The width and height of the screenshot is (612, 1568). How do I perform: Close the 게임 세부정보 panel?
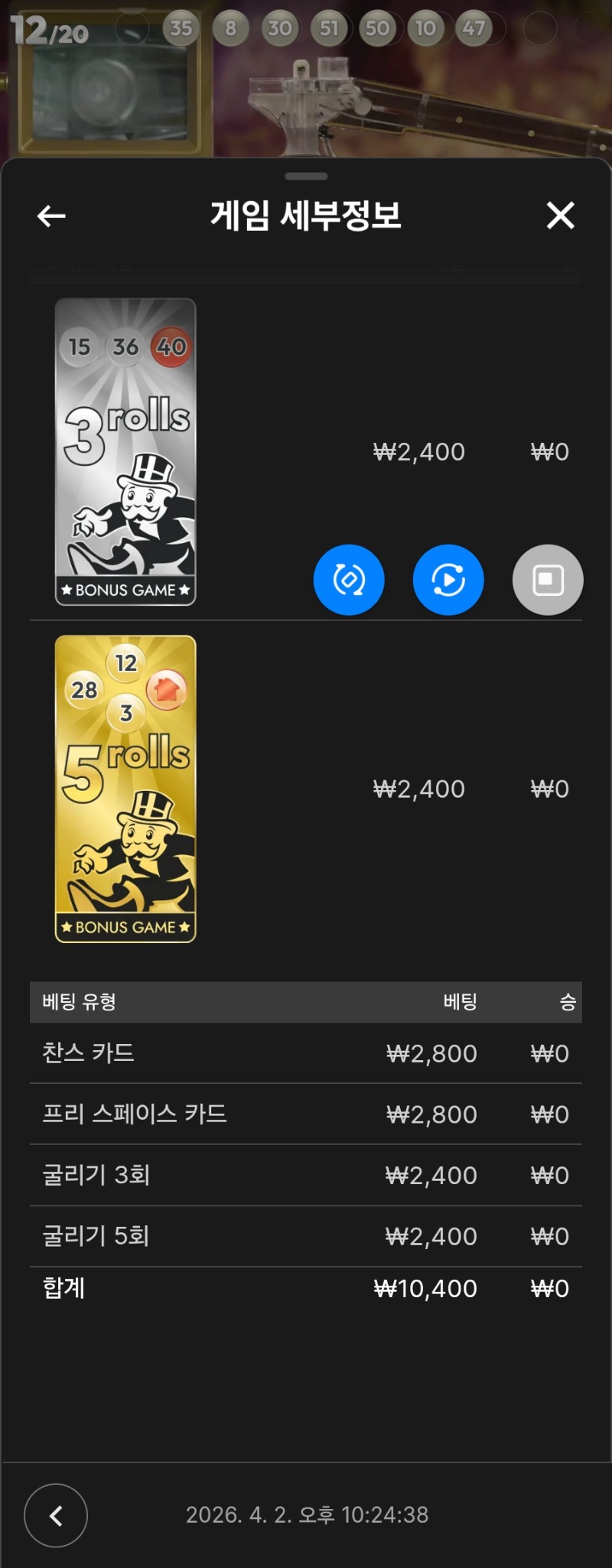click(x=560, y=216)
